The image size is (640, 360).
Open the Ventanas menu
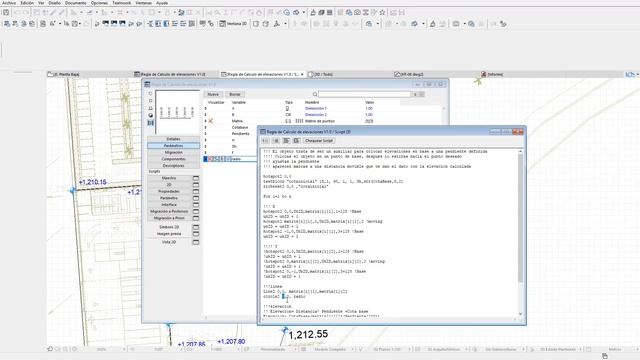click(x=144, y=3)
